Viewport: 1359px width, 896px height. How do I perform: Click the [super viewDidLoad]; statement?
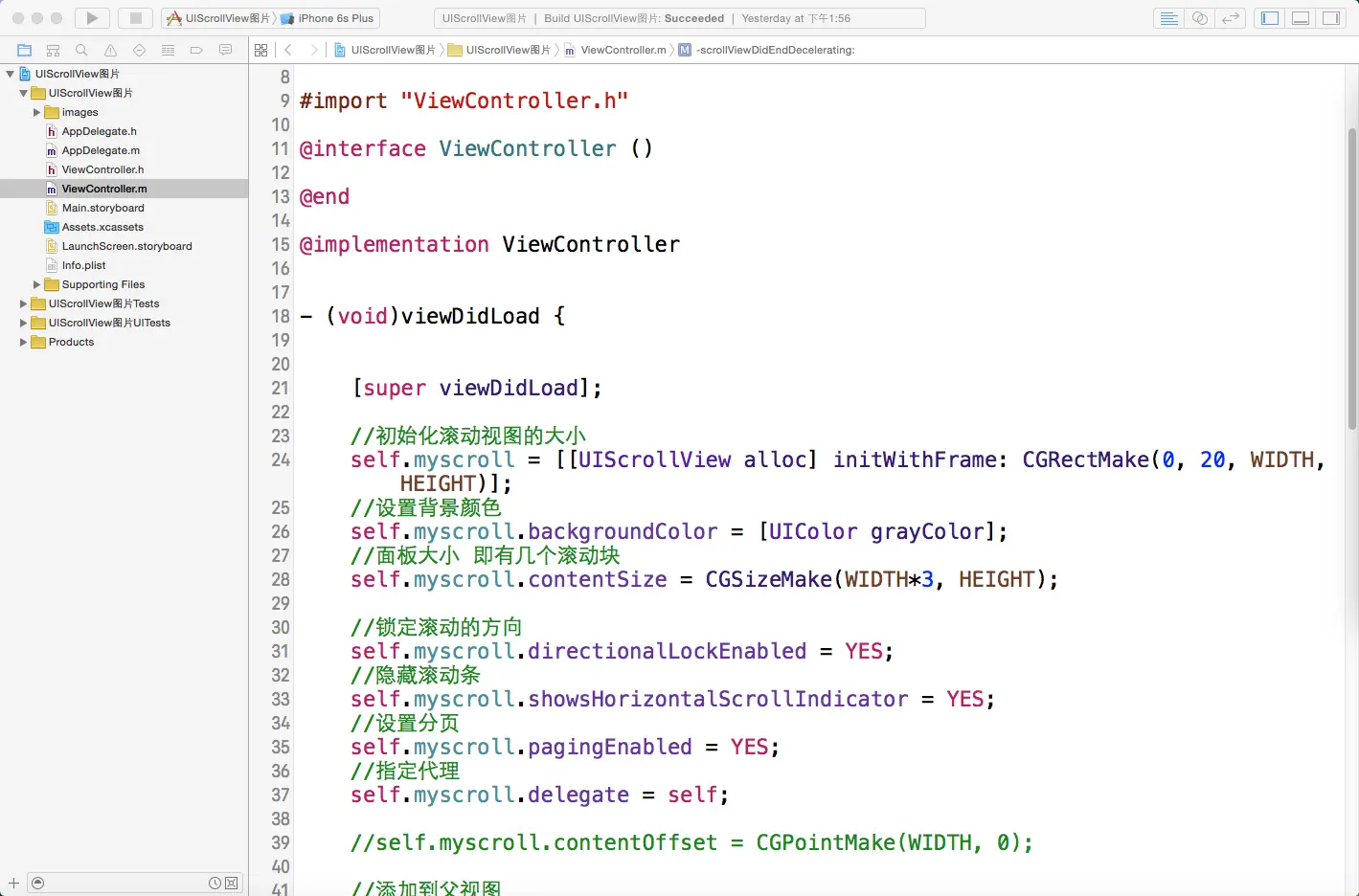click(x=477, y=388)
